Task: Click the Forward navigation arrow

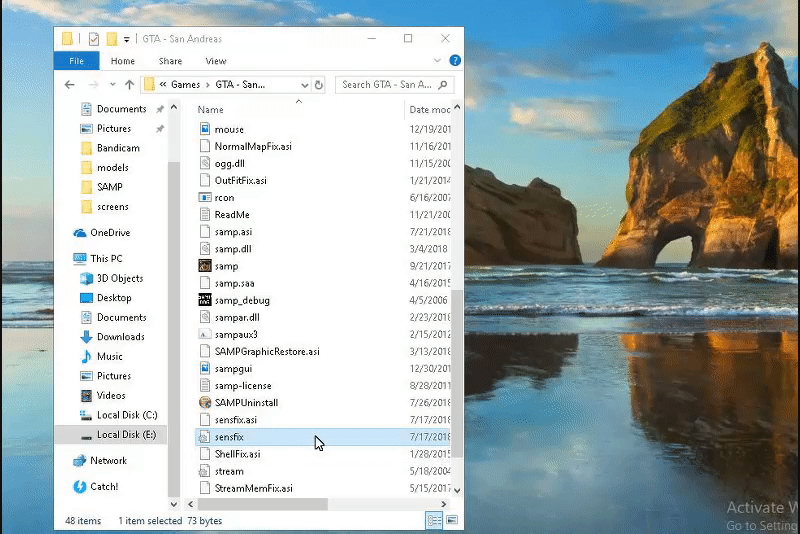Action: tap(93, 85)
